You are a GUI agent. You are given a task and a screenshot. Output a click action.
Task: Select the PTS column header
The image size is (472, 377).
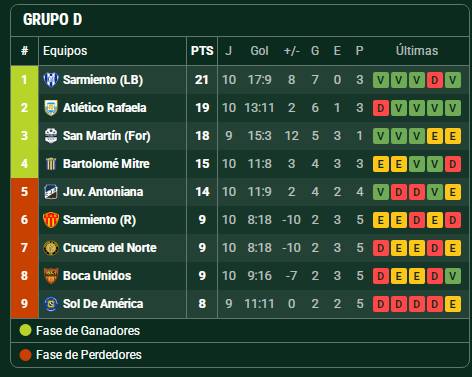pos(202,51)
